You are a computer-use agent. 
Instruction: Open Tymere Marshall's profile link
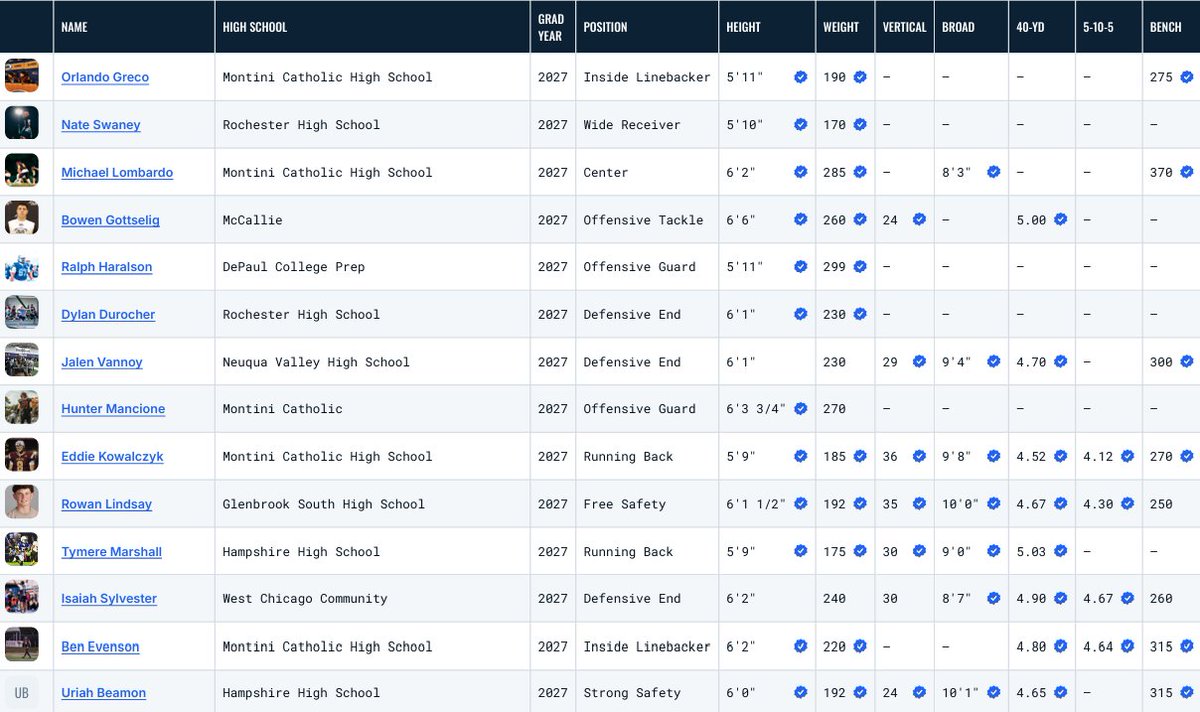[111, 552]
